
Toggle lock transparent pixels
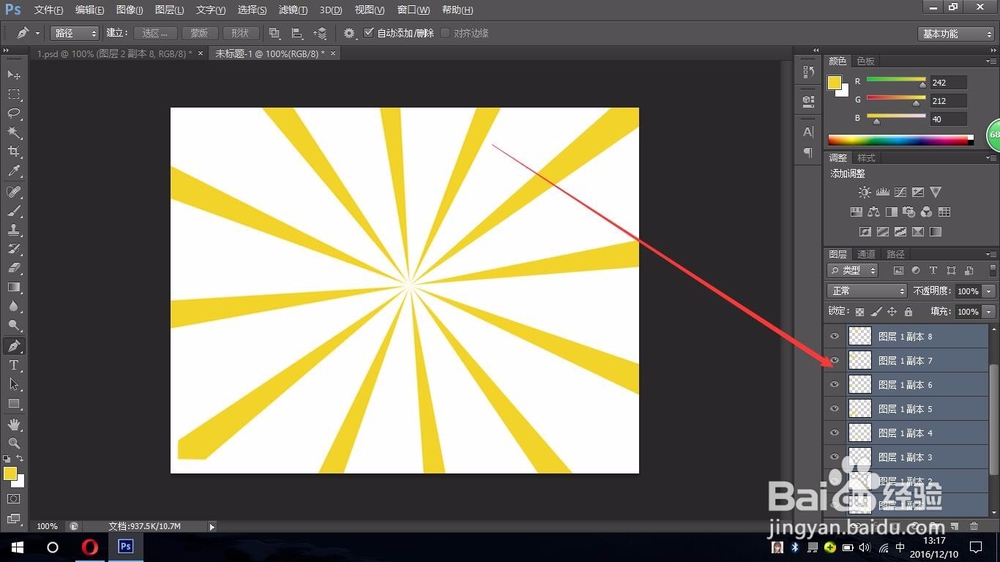pyautogui.click(x=860, y=312)
